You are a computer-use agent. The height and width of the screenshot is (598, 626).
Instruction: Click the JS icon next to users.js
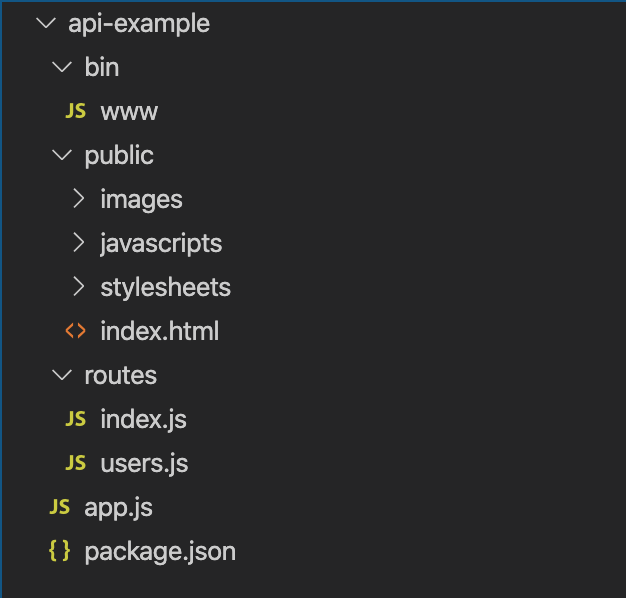pos(75,463)
